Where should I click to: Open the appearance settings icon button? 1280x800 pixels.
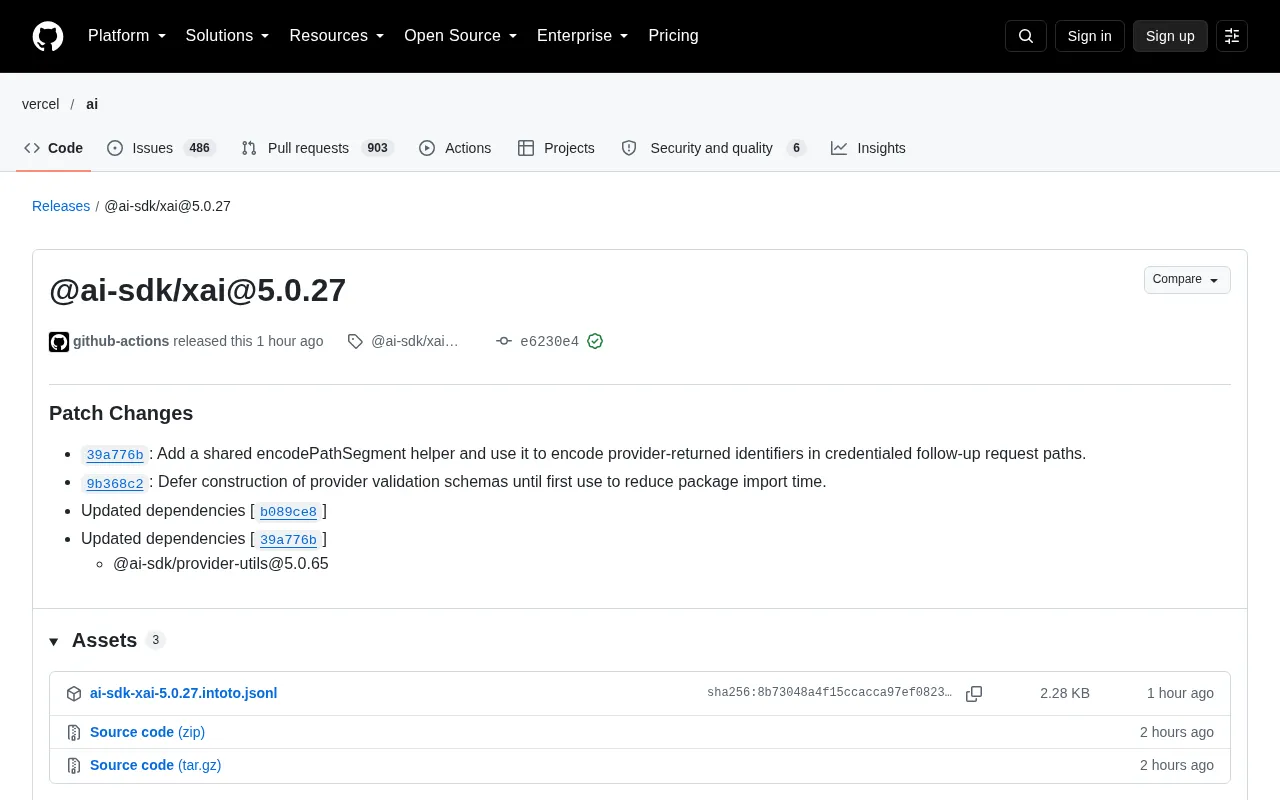(1232, 36)
